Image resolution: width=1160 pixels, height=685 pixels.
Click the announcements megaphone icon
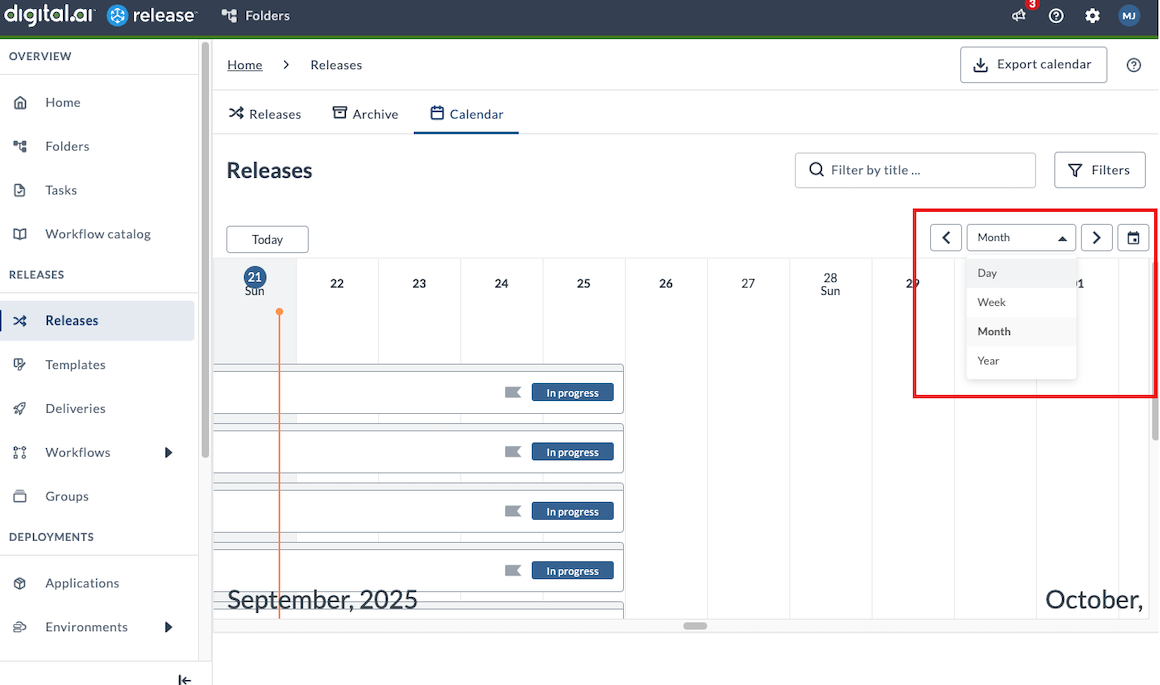[x=1019, y=16]
